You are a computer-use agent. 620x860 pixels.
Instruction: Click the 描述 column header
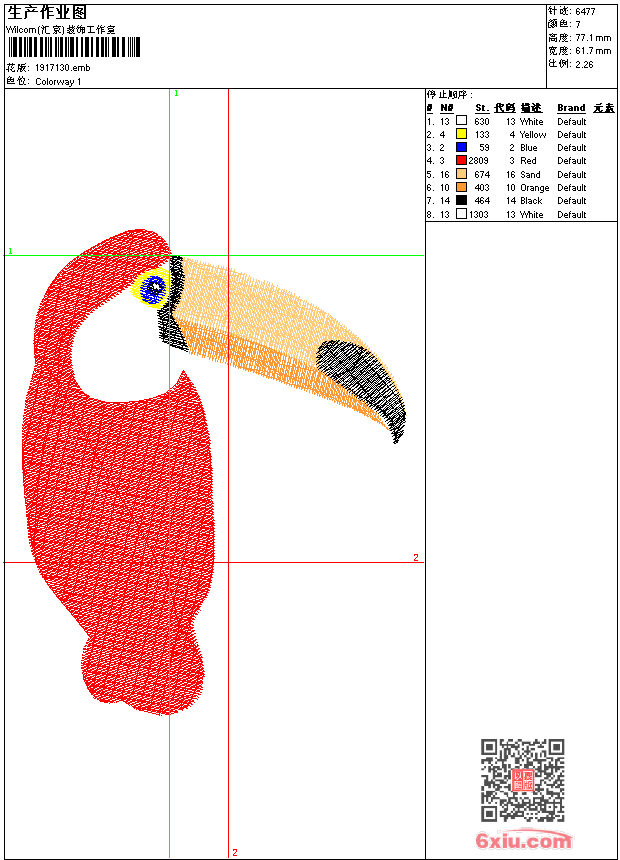pyautogui.click(x=531, y=108)
